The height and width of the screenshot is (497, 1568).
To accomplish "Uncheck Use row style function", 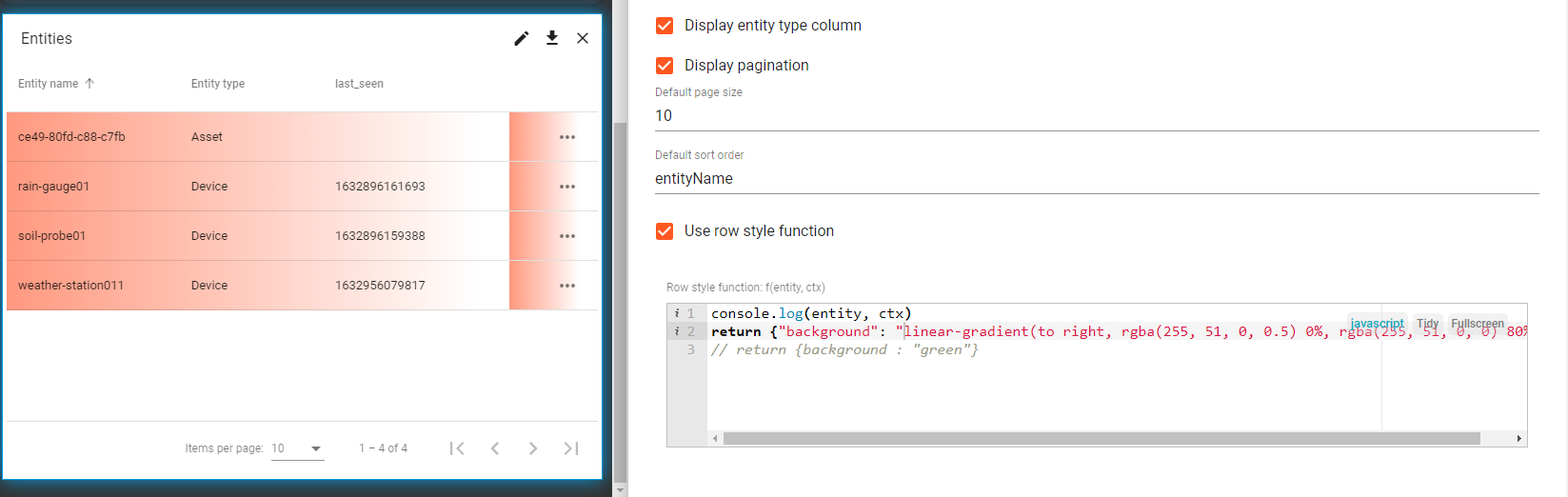I will click(665, 231).
